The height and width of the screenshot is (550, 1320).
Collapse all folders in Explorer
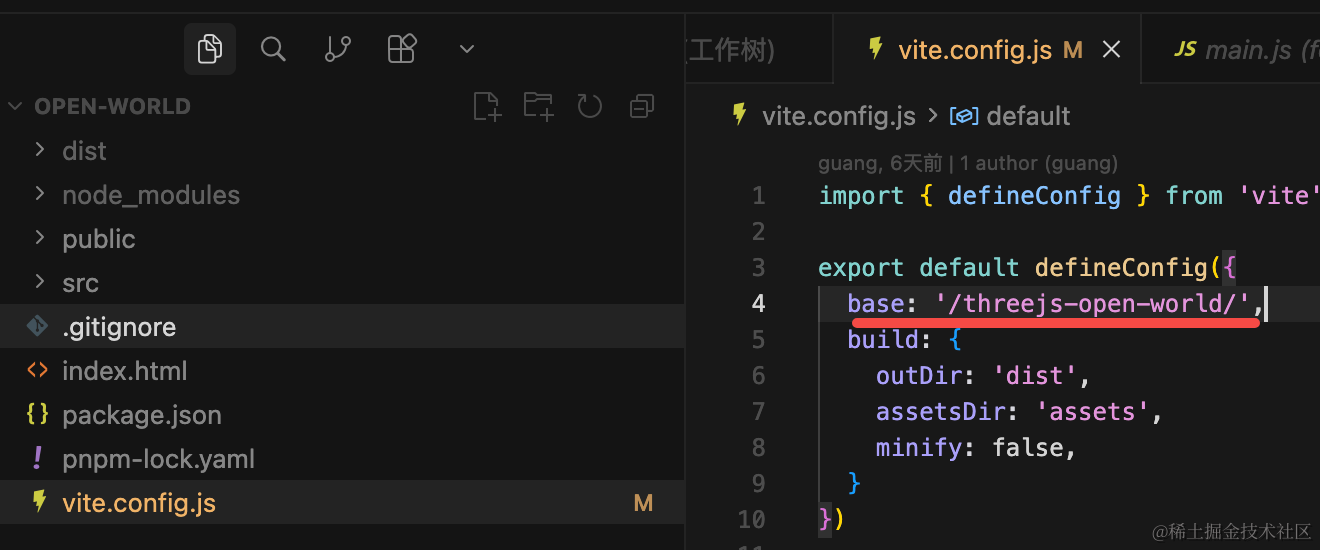(x=641, y=106)
